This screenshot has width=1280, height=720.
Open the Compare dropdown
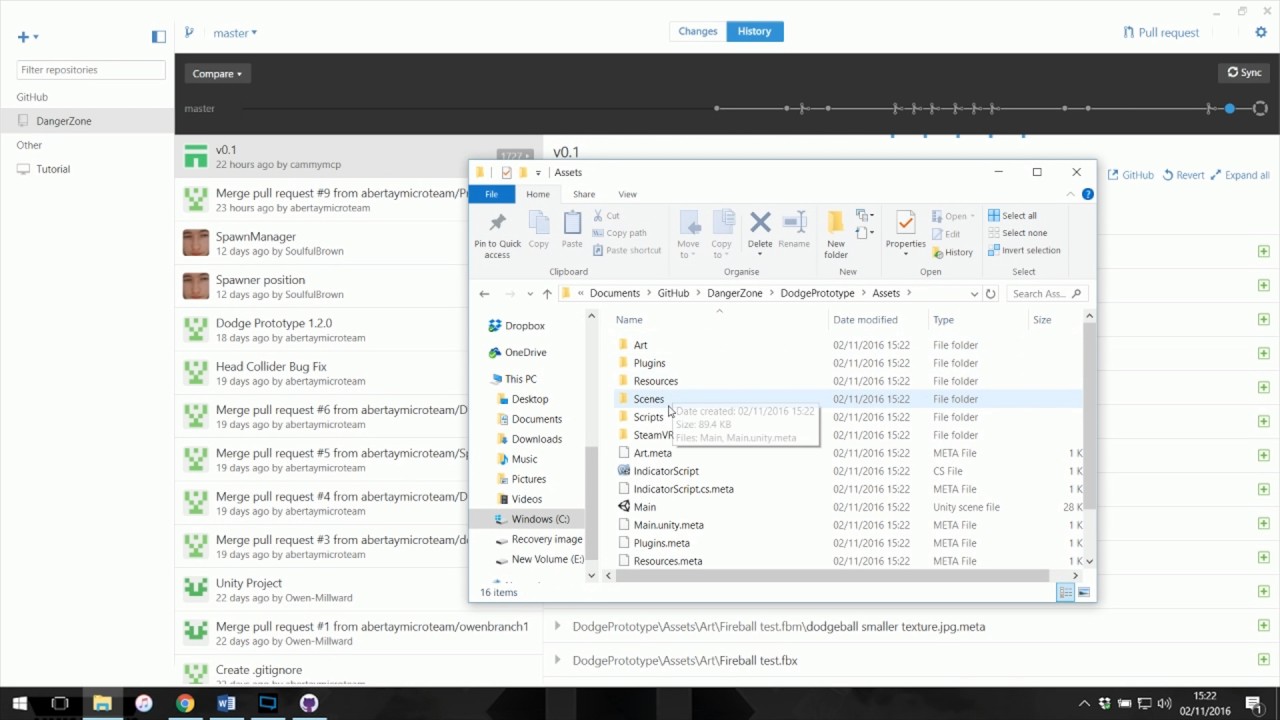pos(217,73)
